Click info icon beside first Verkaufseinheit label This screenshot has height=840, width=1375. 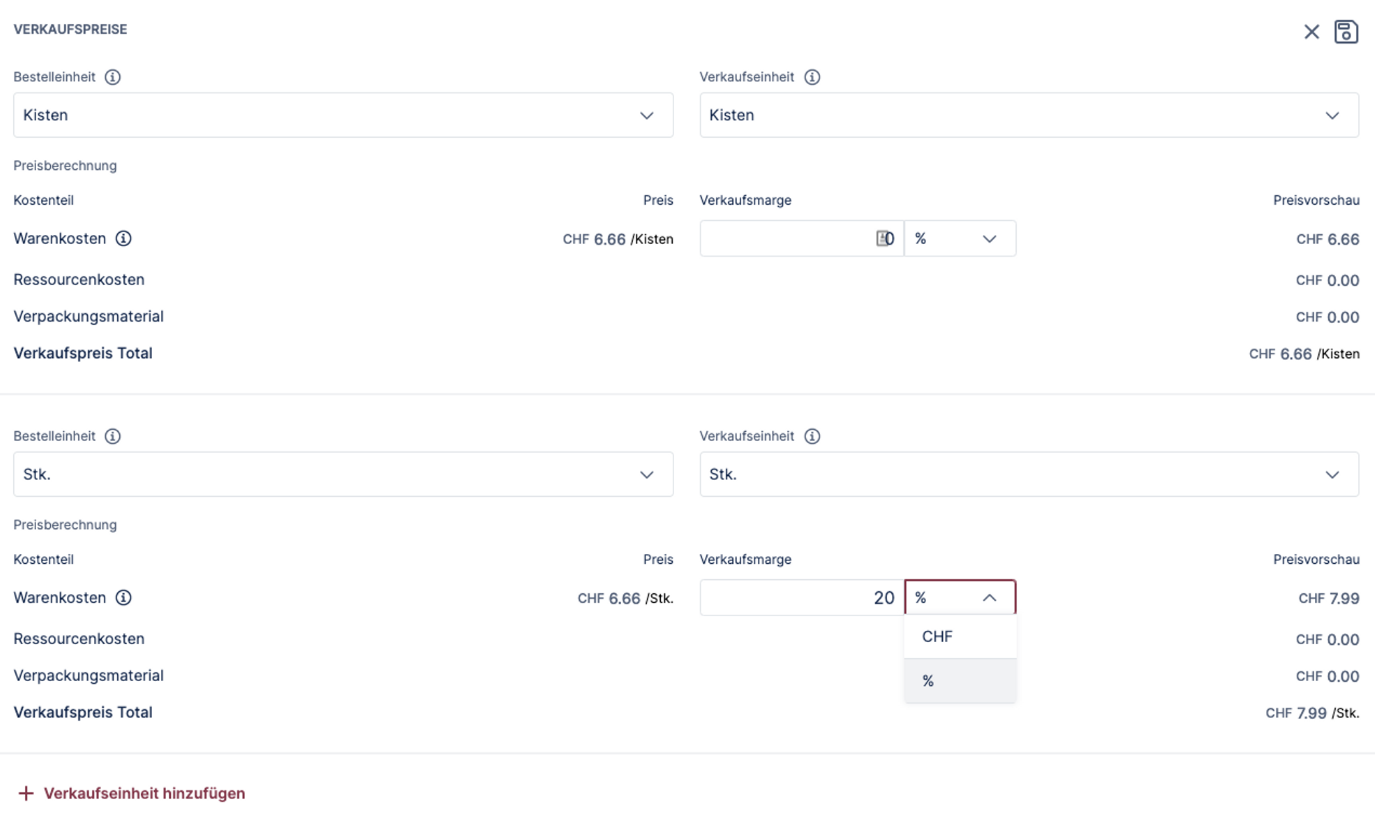[812, 77]
